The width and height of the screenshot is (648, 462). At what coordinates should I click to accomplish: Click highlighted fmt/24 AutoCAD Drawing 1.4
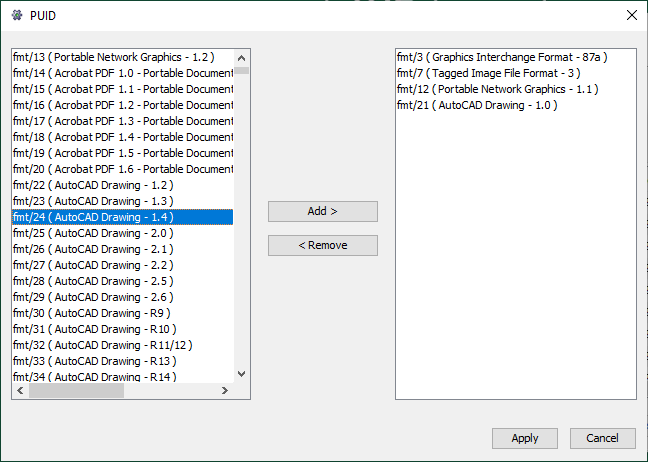(x=123, y=217)
